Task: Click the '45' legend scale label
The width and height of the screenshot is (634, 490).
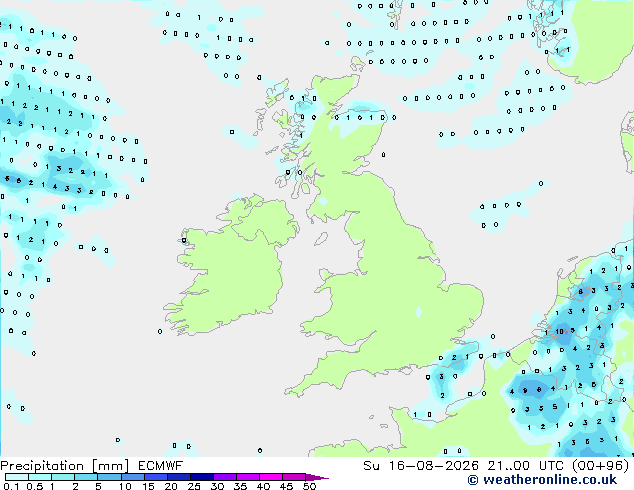Action: coord(286,486)
